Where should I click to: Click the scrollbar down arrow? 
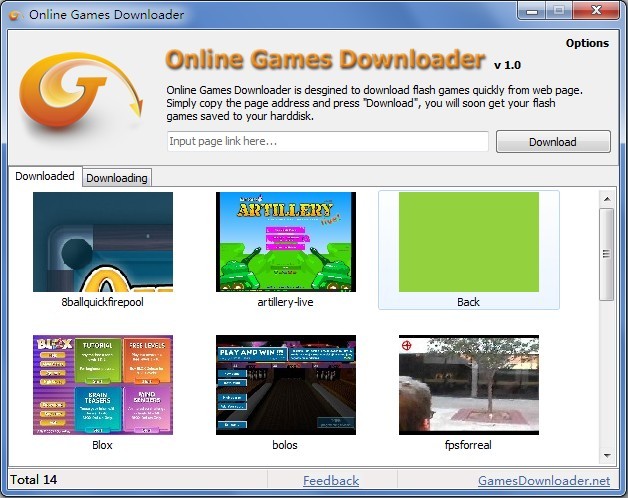coord(607,456)
